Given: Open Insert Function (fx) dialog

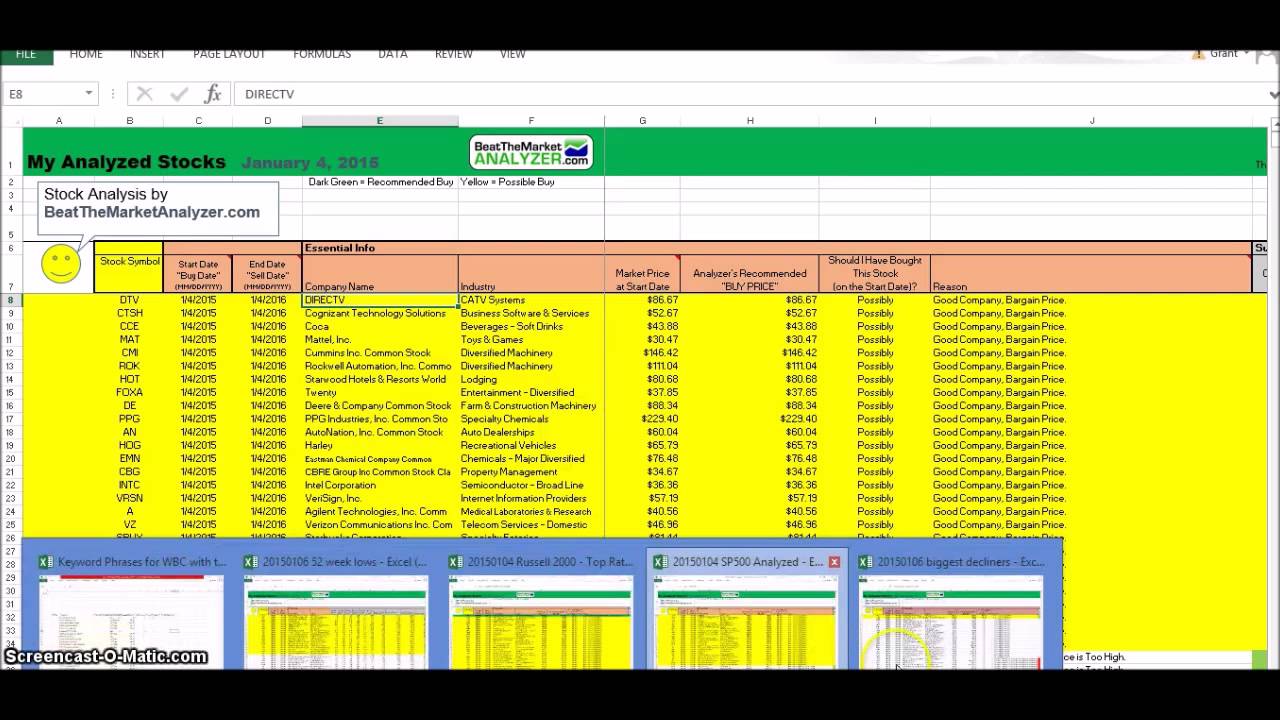Looking at the screenshot, I should click(x=212, y=94).
